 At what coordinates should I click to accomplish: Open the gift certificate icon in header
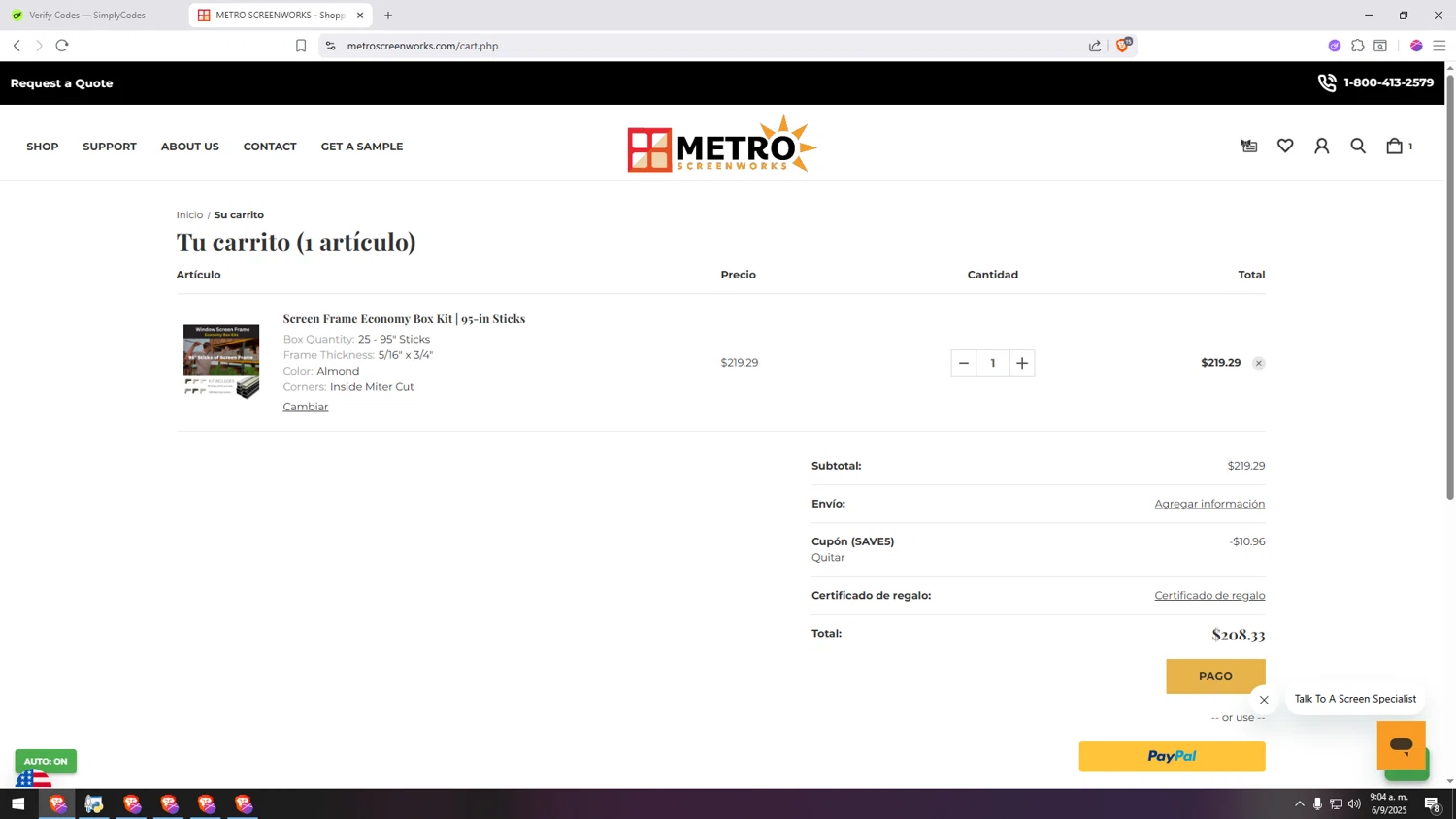click(x=1249, y=146)
